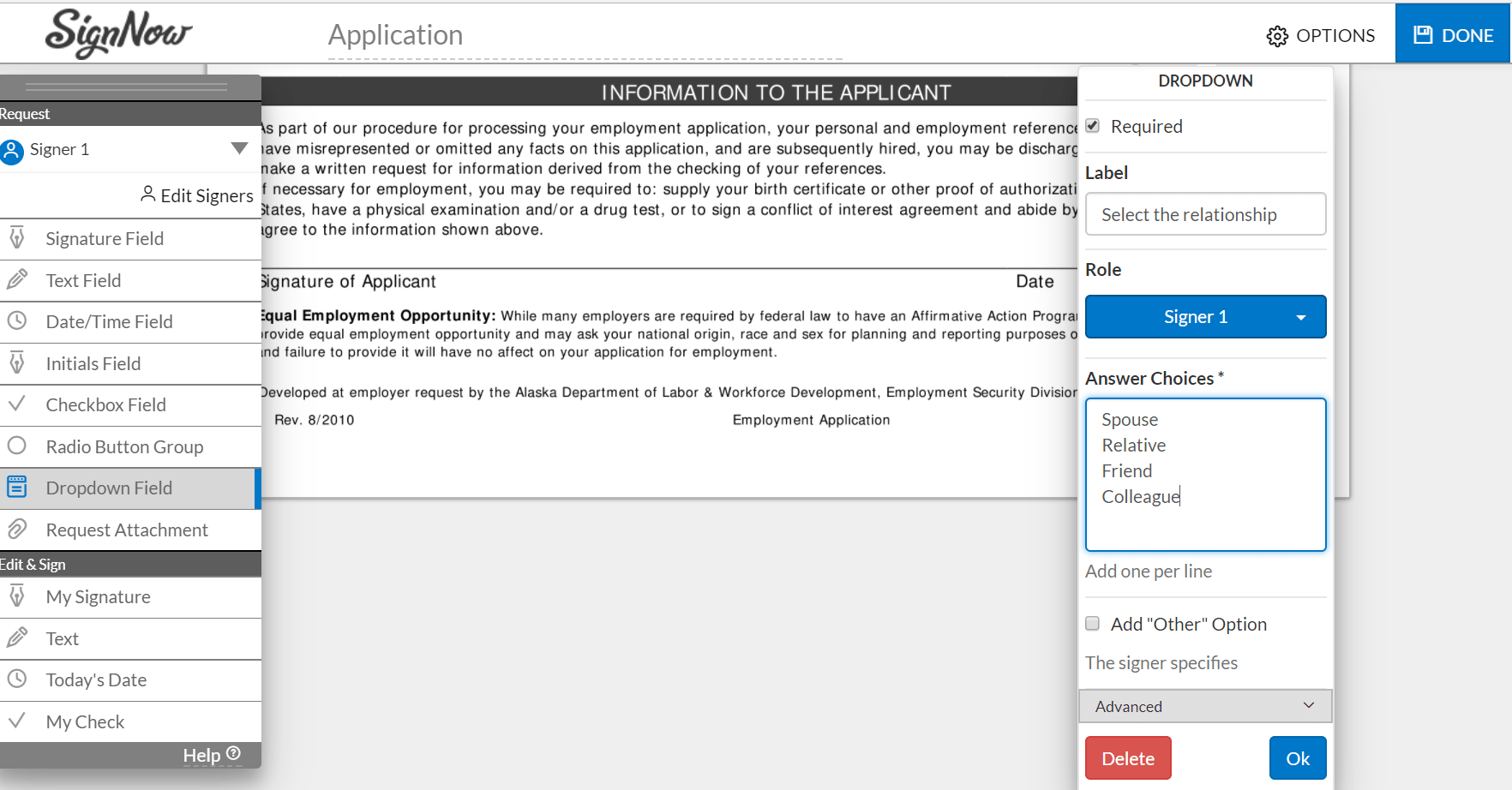Select Initials Field from the sidebar
This screenshot has width=1512, height=790.
93,363
